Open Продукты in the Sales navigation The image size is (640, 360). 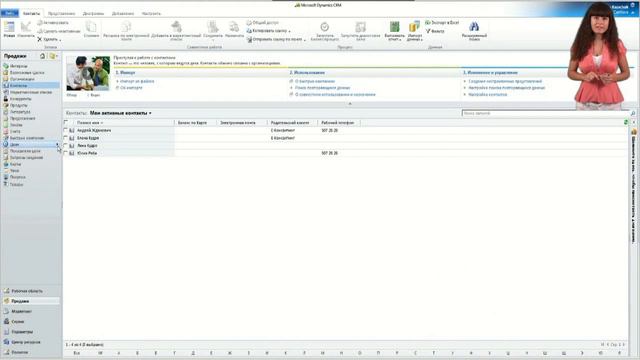[x=19, y=105]
